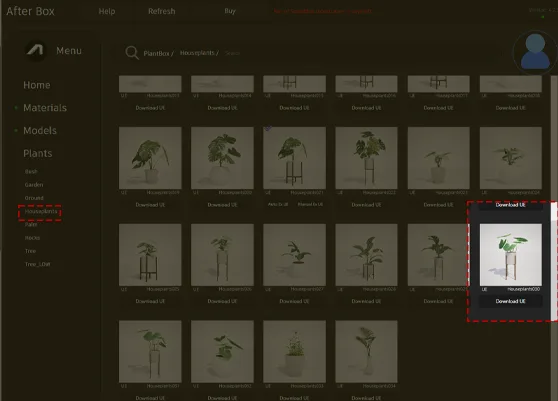Screen dimensions: 558x401
Task: Open the Houseplants027 thumbnail
Action: [x=294, y=255]
